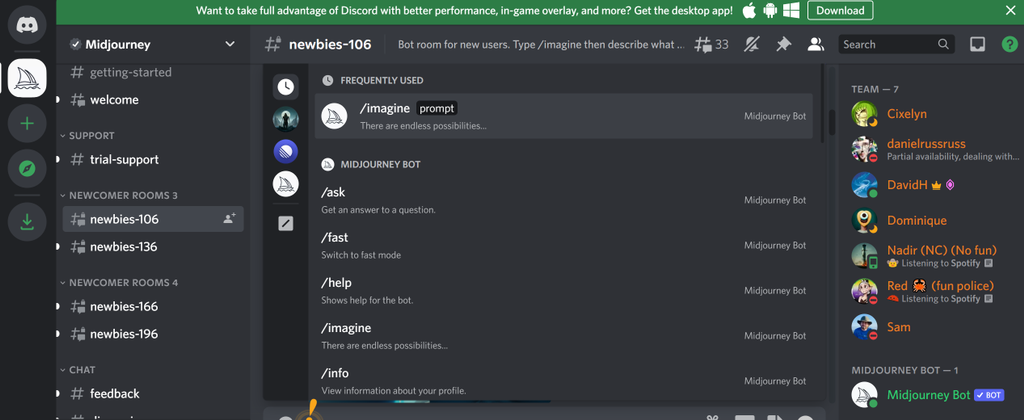The height and width of the screenshot is (420, 1024).
Task: Toggle notification mute bell for channel
Action: (x=752, y=44)
